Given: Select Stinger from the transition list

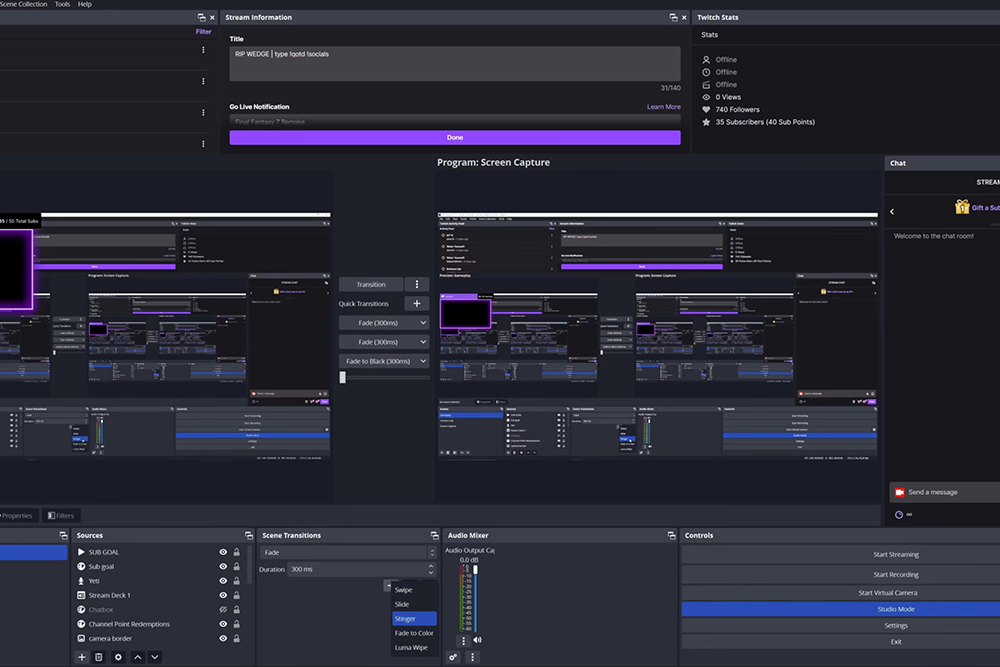Looking at the screenshot, I should (413, 619).
